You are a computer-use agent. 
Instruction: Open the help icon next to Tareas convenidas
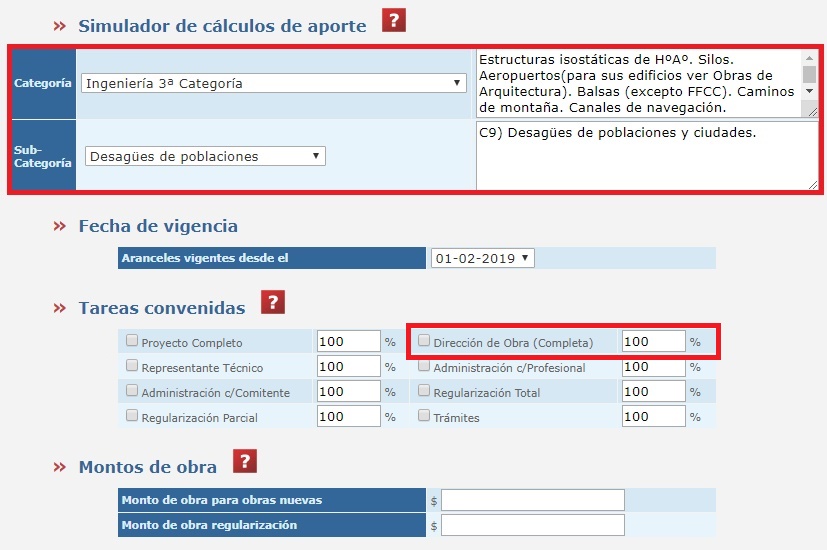click(x=273, y=304)
